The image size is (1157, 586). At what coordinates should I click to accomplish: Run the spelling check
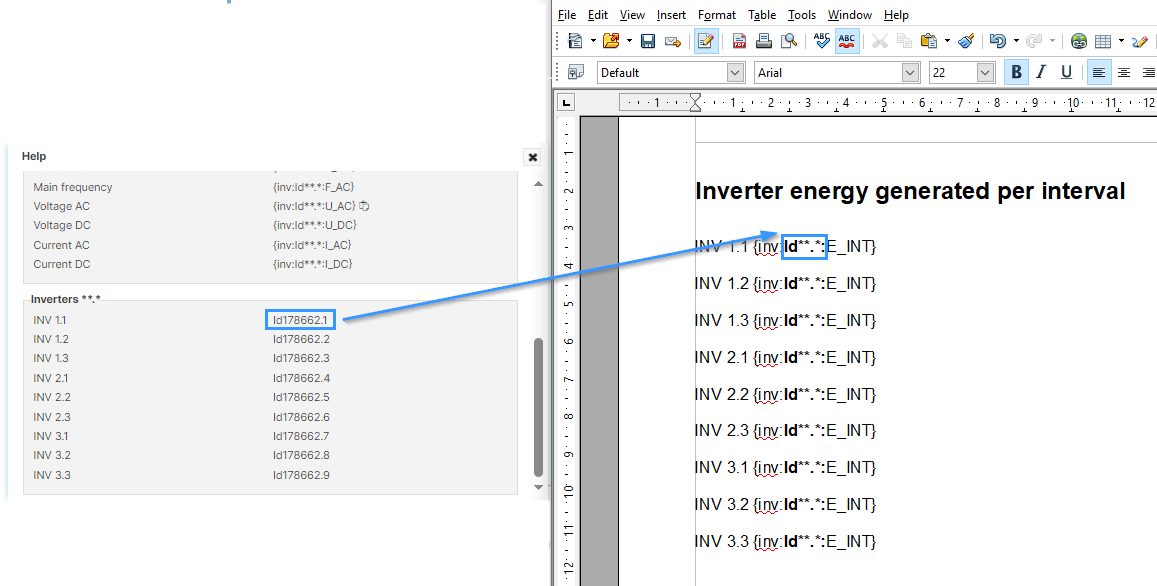(x=820, y=41)
